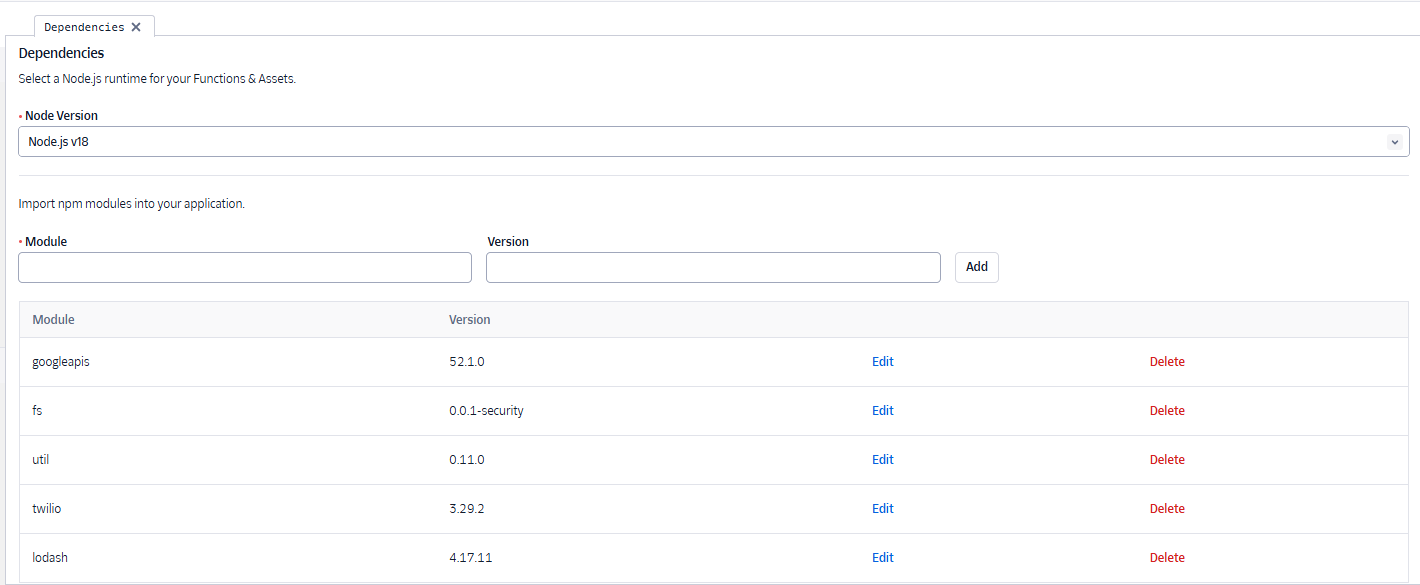Edit the util module version
This screenshot has height=585, width=1420.
tap(883, 460)
